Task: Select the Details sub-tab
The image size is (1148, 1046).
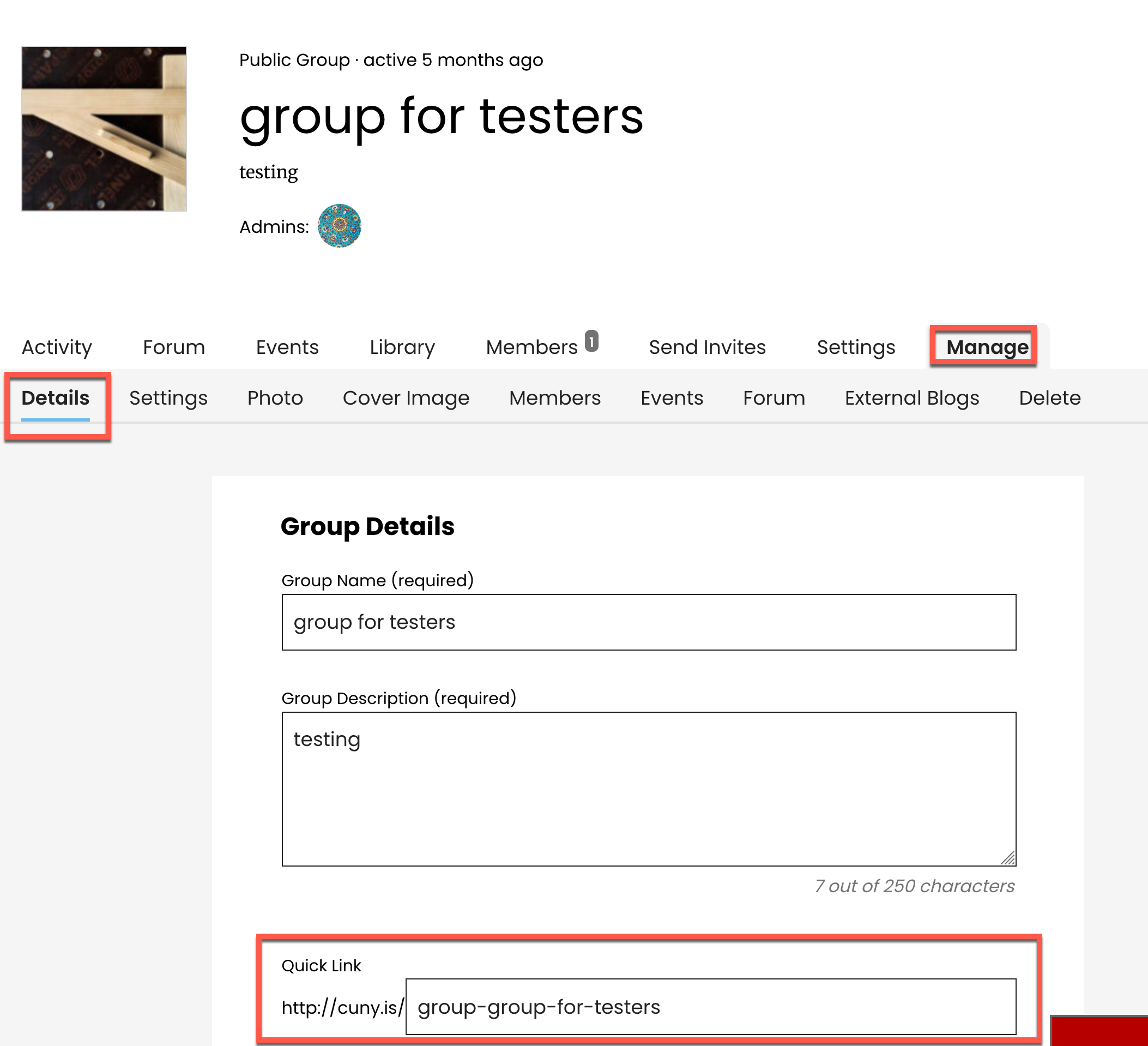Action: [56, 398]
